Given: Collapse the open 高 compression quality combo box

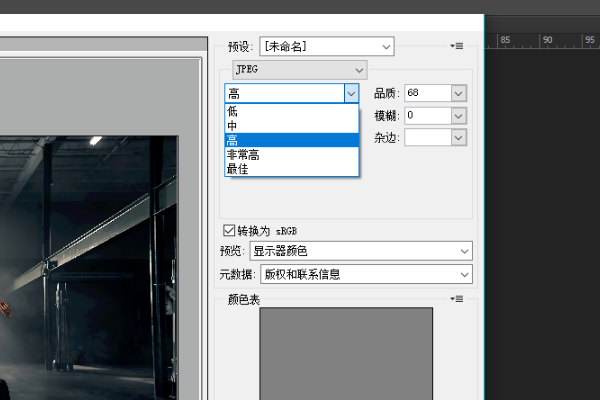Looking at the screenshot, I should (x=350, y=93).
